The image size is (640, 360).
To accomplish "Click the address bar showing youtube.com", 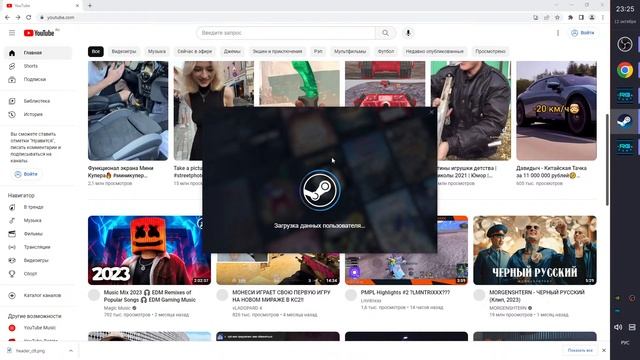I will point(60,18).
